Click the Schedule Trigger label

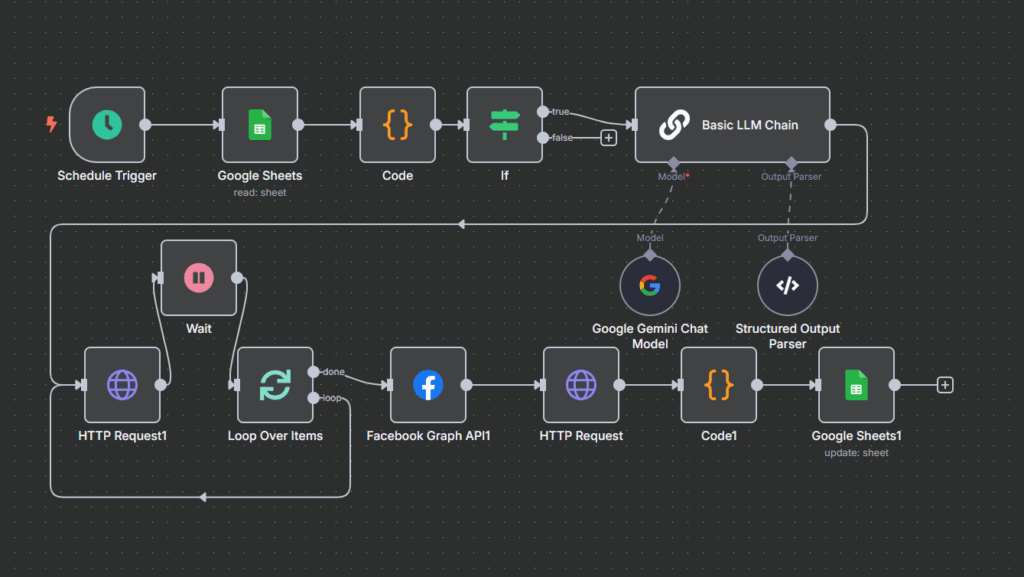pos(107,176)
